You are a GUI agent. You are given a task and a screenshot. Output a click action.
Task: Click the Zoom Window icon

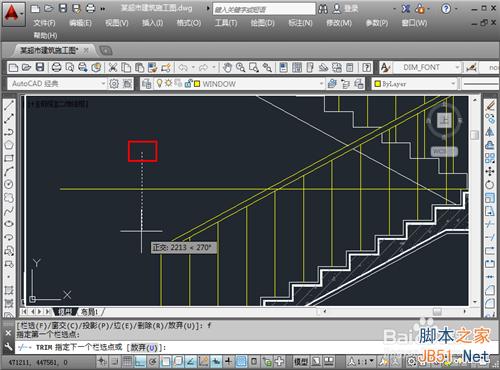click(x=254, y=68)
